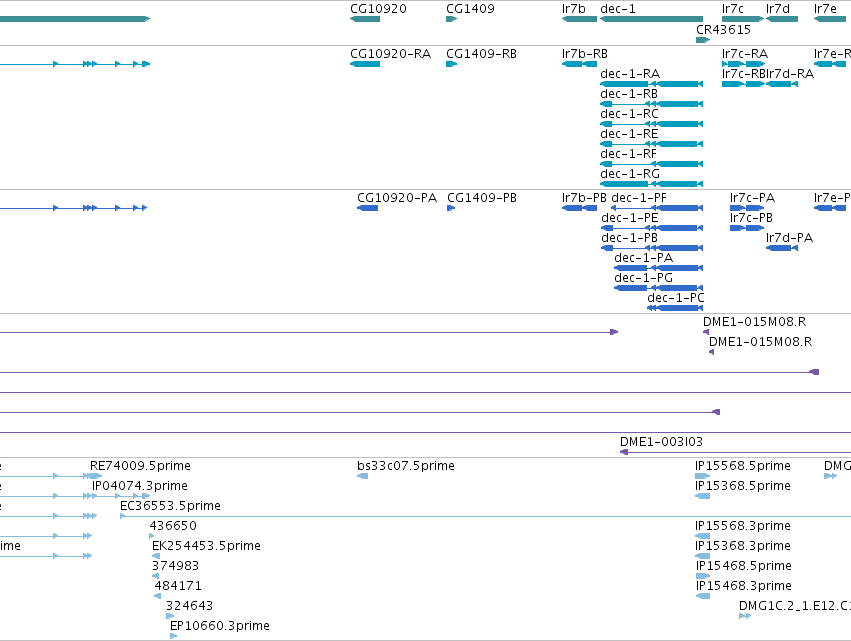Select the Ir7d gene feature

(x=782, y=19)
